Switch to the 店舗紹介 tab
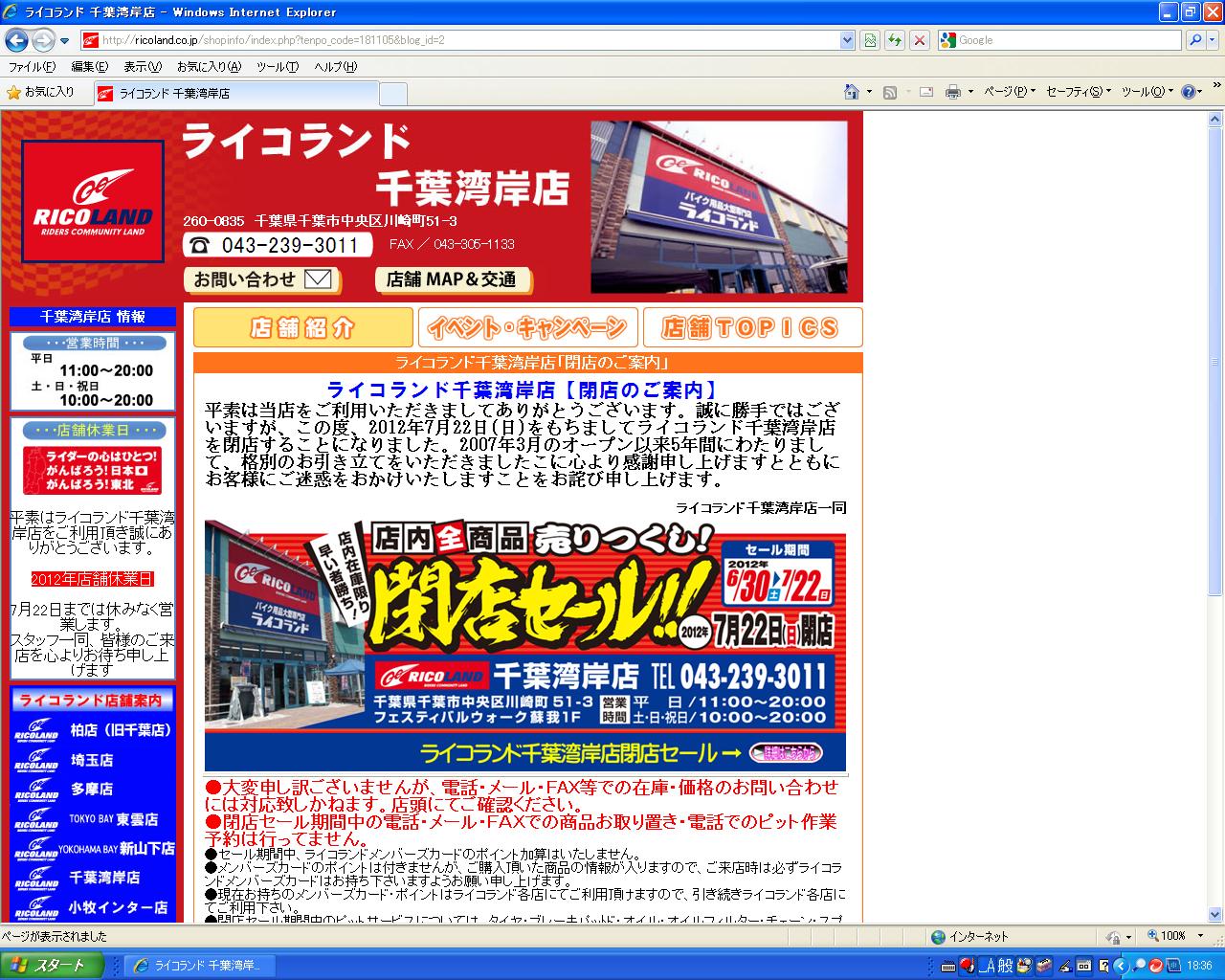1225x980 pixels. 303,327
